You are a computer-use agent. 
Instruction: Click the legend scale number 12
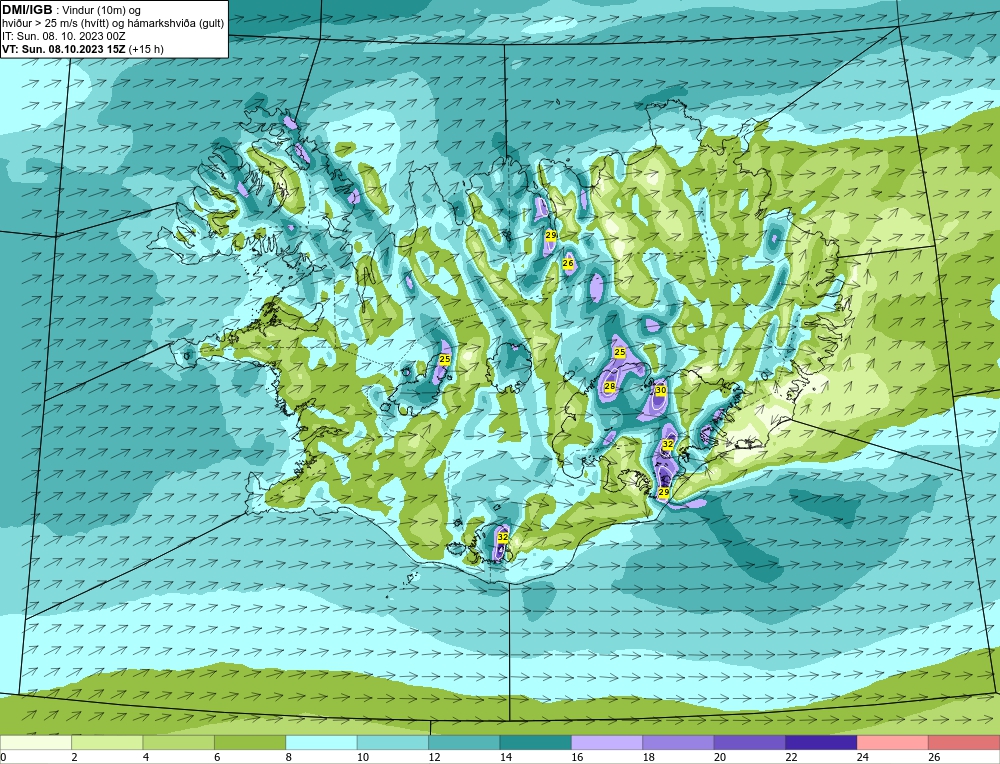click(x=434, y=758)
